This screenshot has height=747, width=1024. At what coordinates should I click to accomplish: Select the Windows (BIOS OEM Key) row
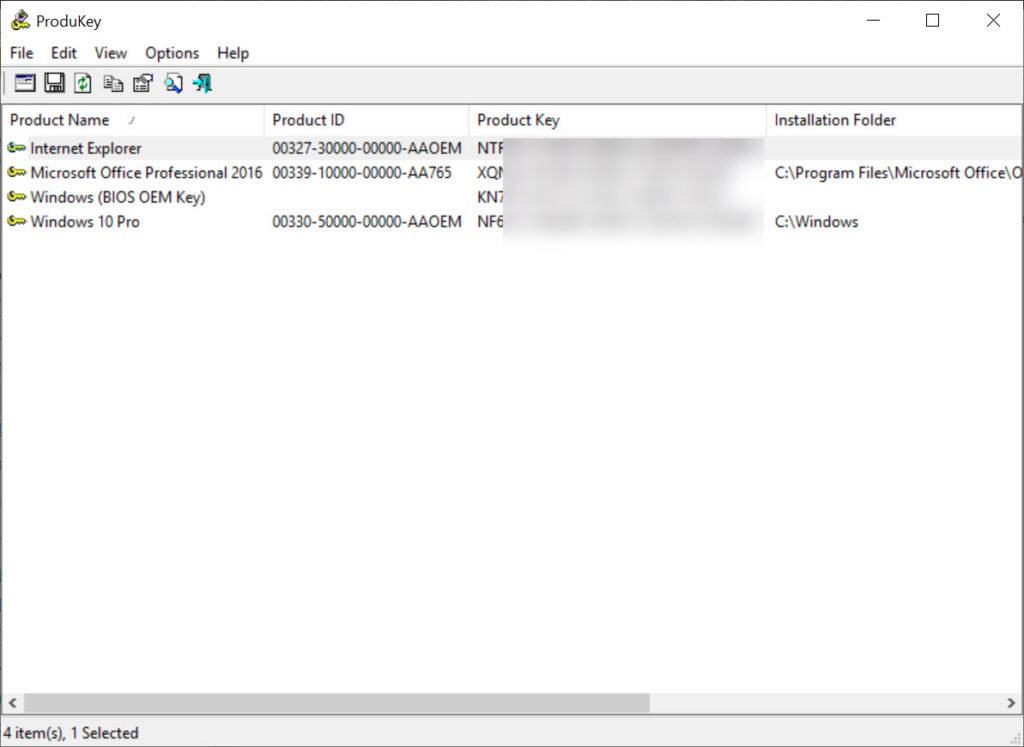coord(512,197)
